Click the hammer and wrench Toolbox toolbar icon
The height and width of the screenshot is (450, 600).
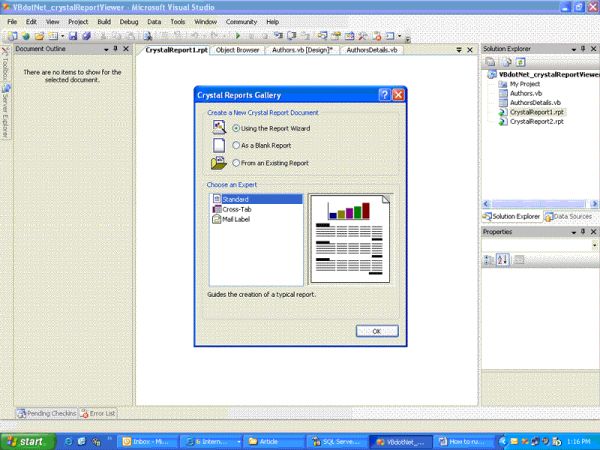(362, 36)
